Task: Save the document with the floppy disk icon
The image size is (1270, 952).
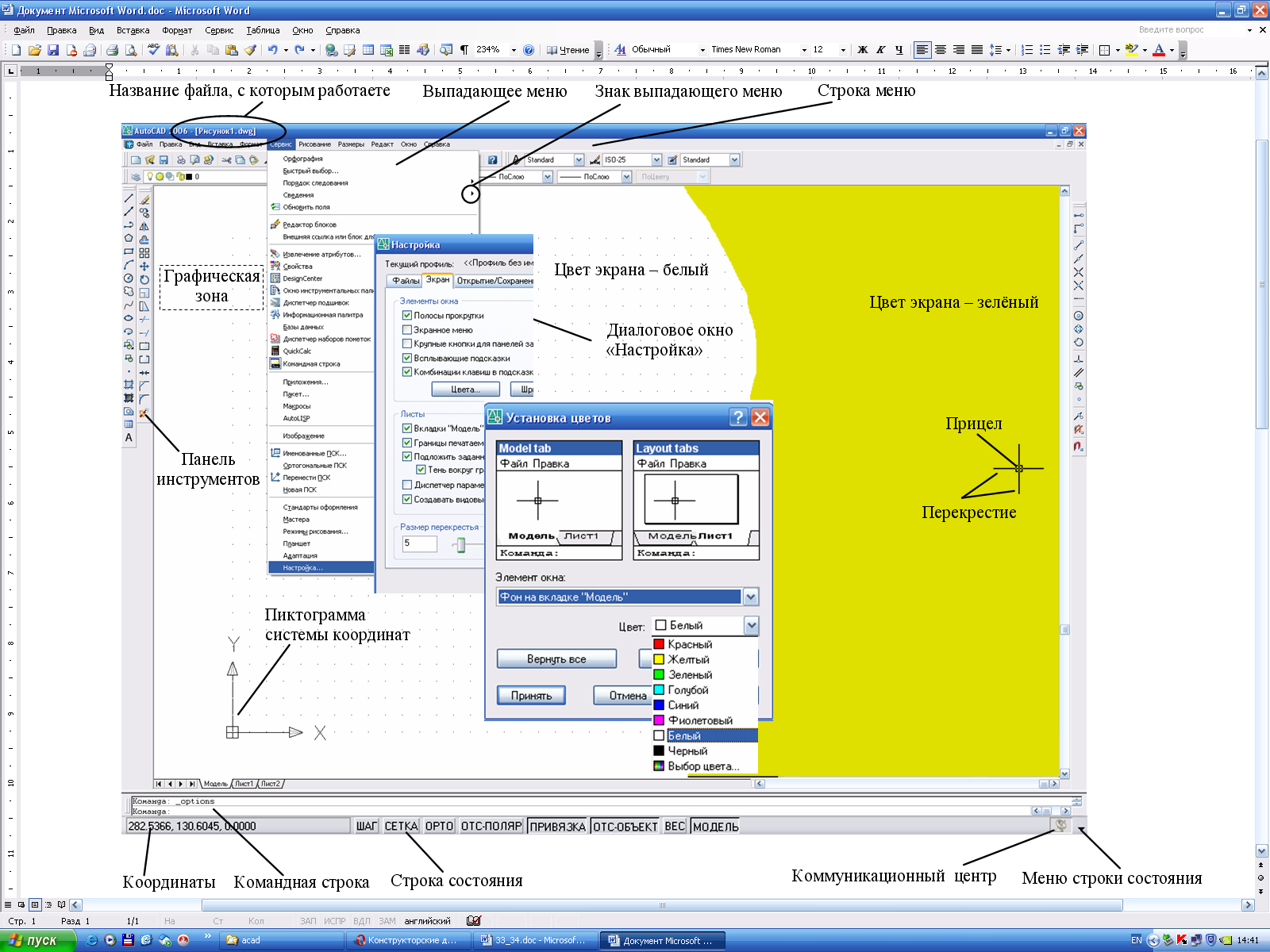Action: click(53, 50)
